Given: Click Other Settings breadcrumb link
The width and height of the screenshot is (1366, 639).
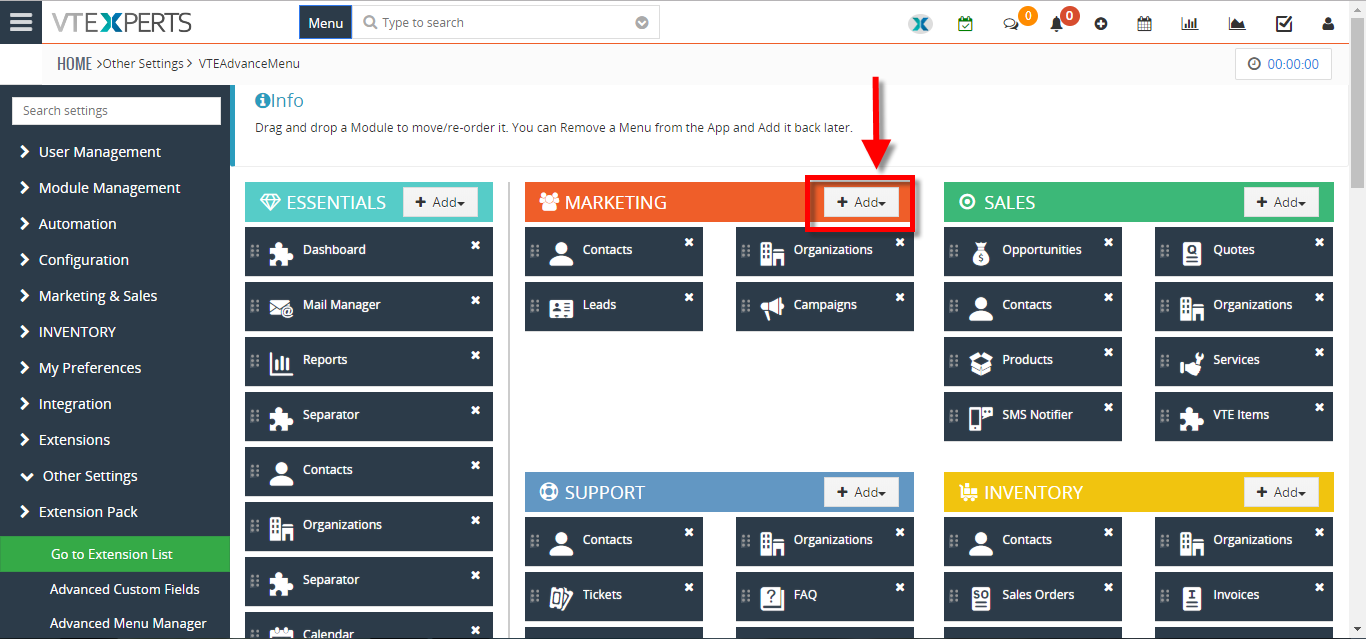Looking at the screenshot, I should pos(143,64).
